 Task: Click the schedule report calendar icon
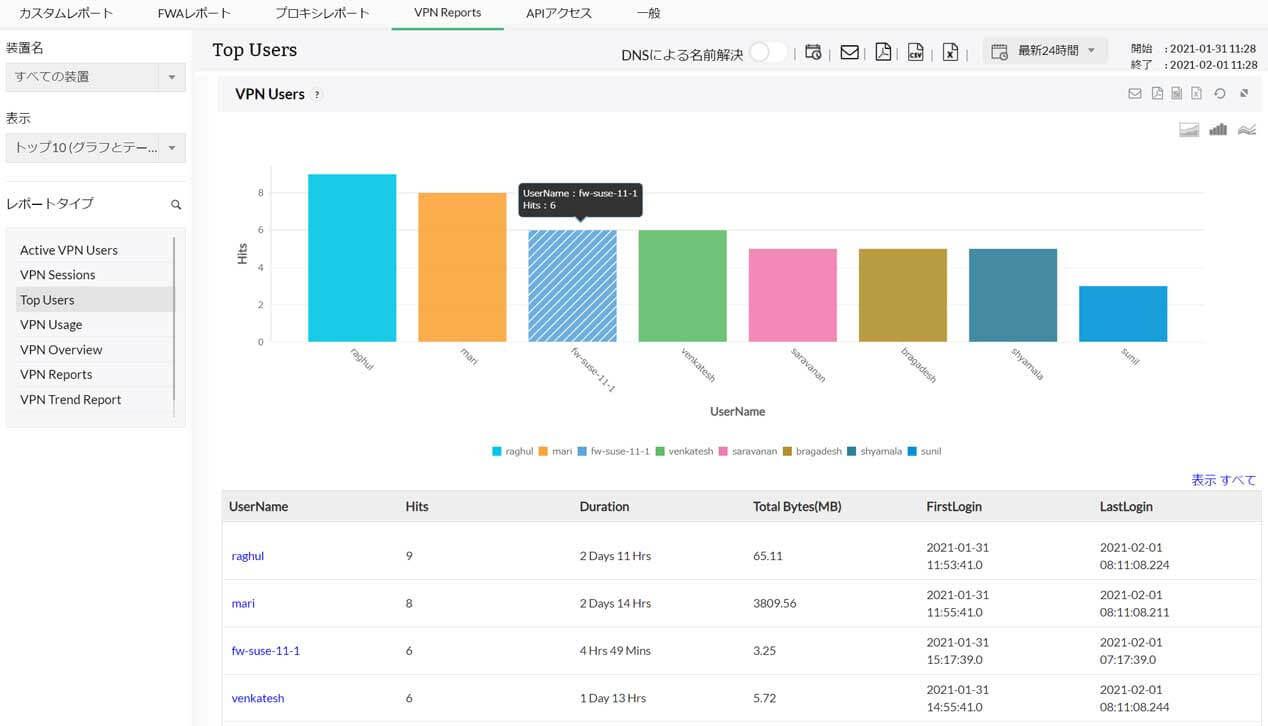pos(814,53)
